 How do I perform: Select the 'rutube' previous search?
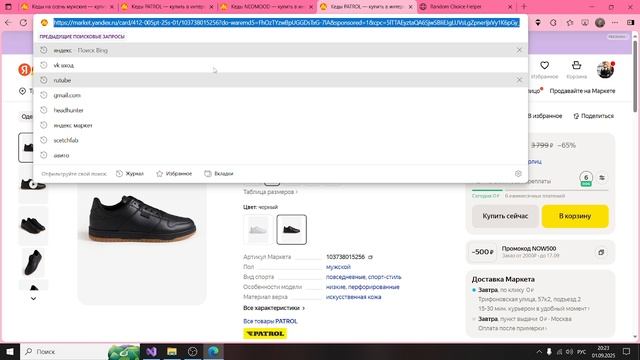[x=280, y=80]
